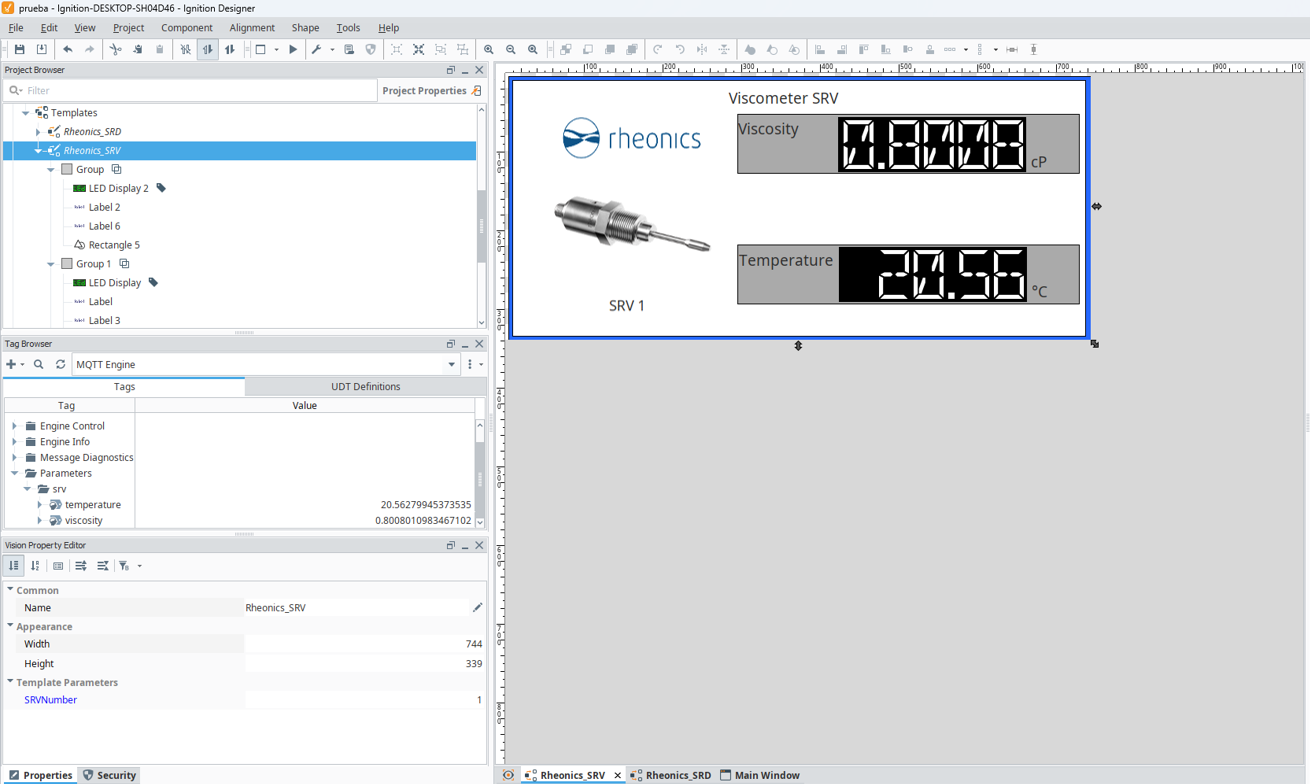
Task: Open the Alignment menu
Action: 252,28
